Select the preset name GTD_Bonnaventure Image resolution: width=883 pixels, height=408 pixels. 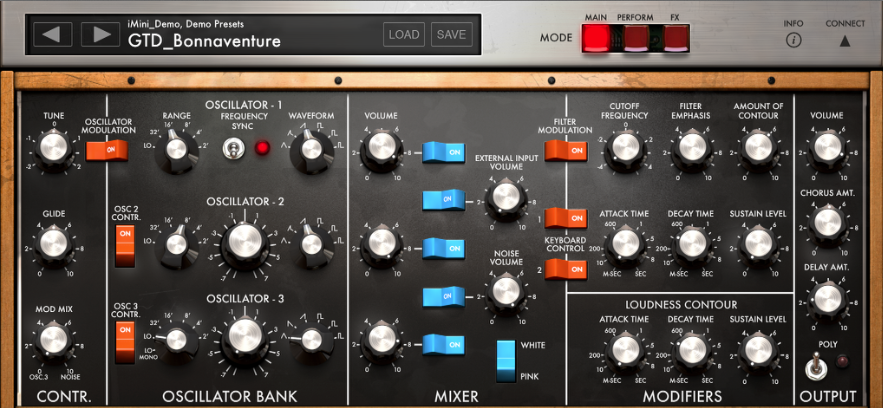click(204, 41)
